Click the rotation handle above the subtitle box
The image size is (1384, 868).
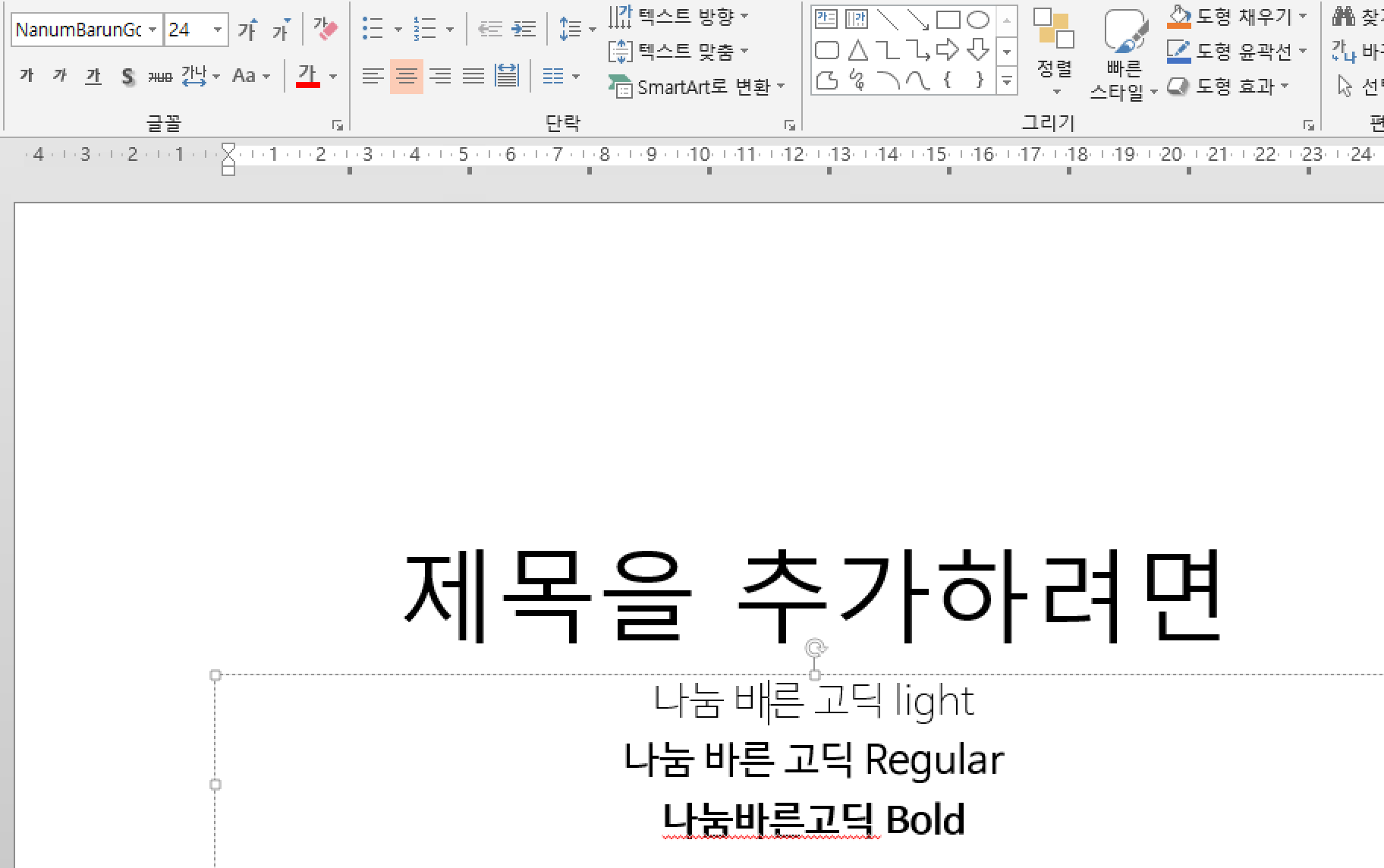pyautogui.click(x=816, y=649)
